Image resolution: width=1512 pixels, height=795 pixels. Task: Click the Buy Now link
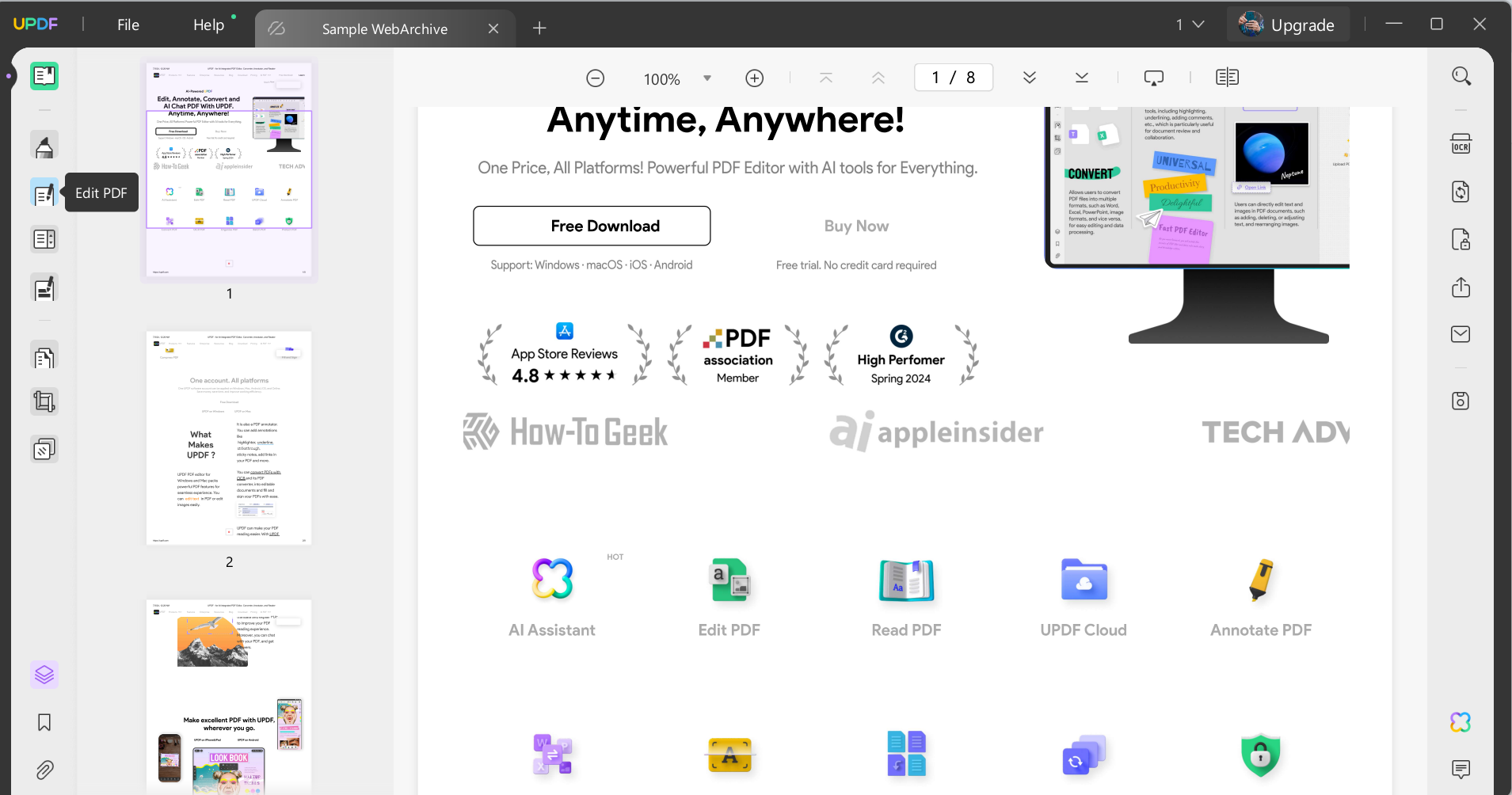click(x=856, y=226)
